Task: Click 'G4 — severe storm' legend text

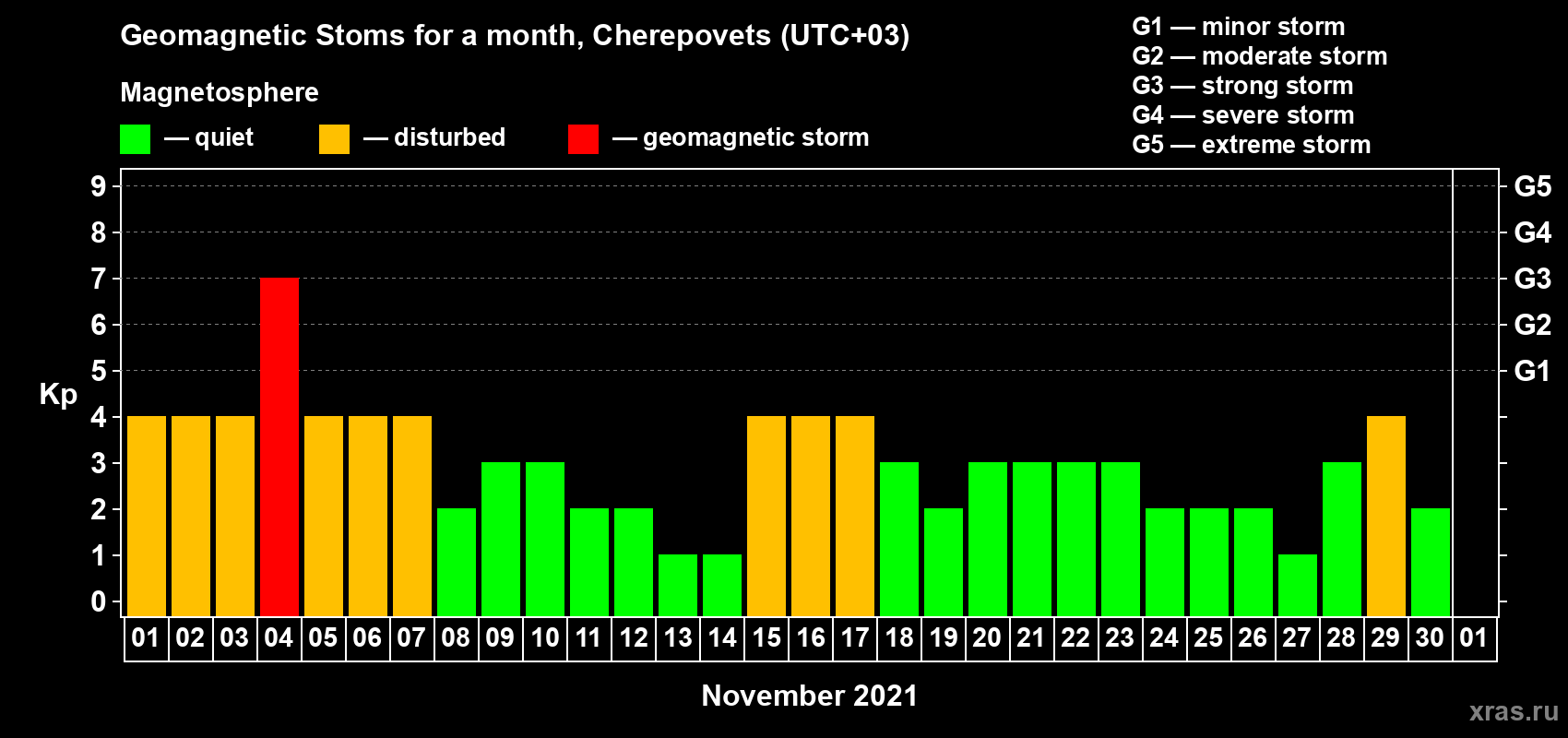Action: 1243,115
